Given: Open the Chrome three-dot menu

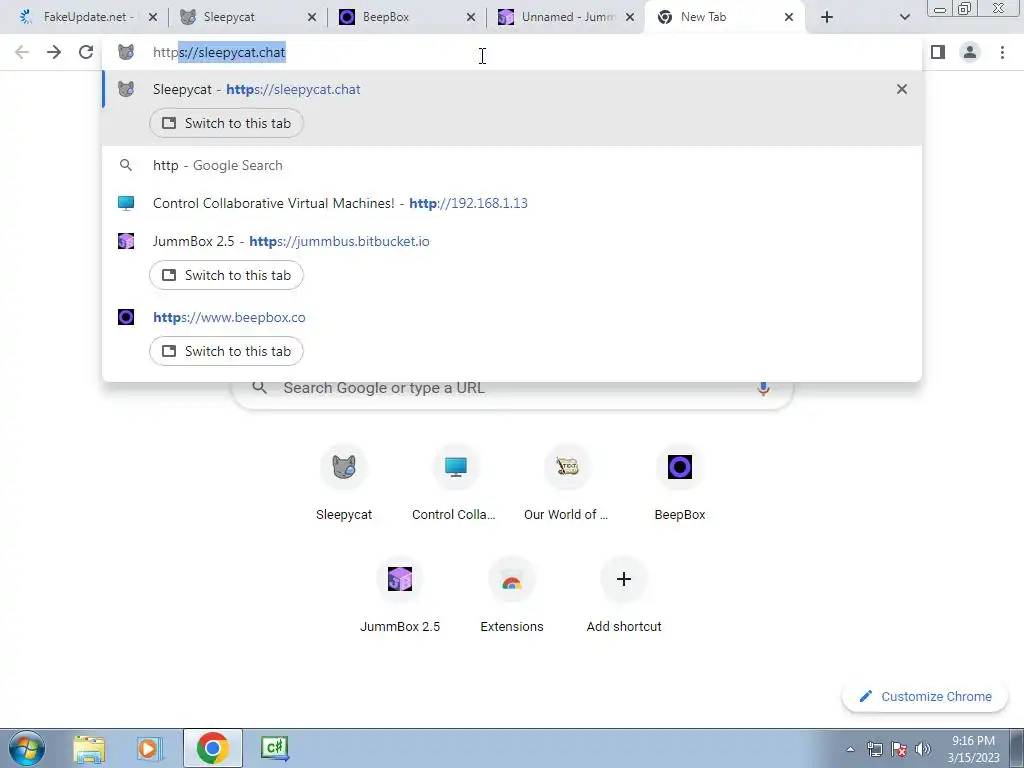Looking at the screenshot, I should pos(1002,52).
